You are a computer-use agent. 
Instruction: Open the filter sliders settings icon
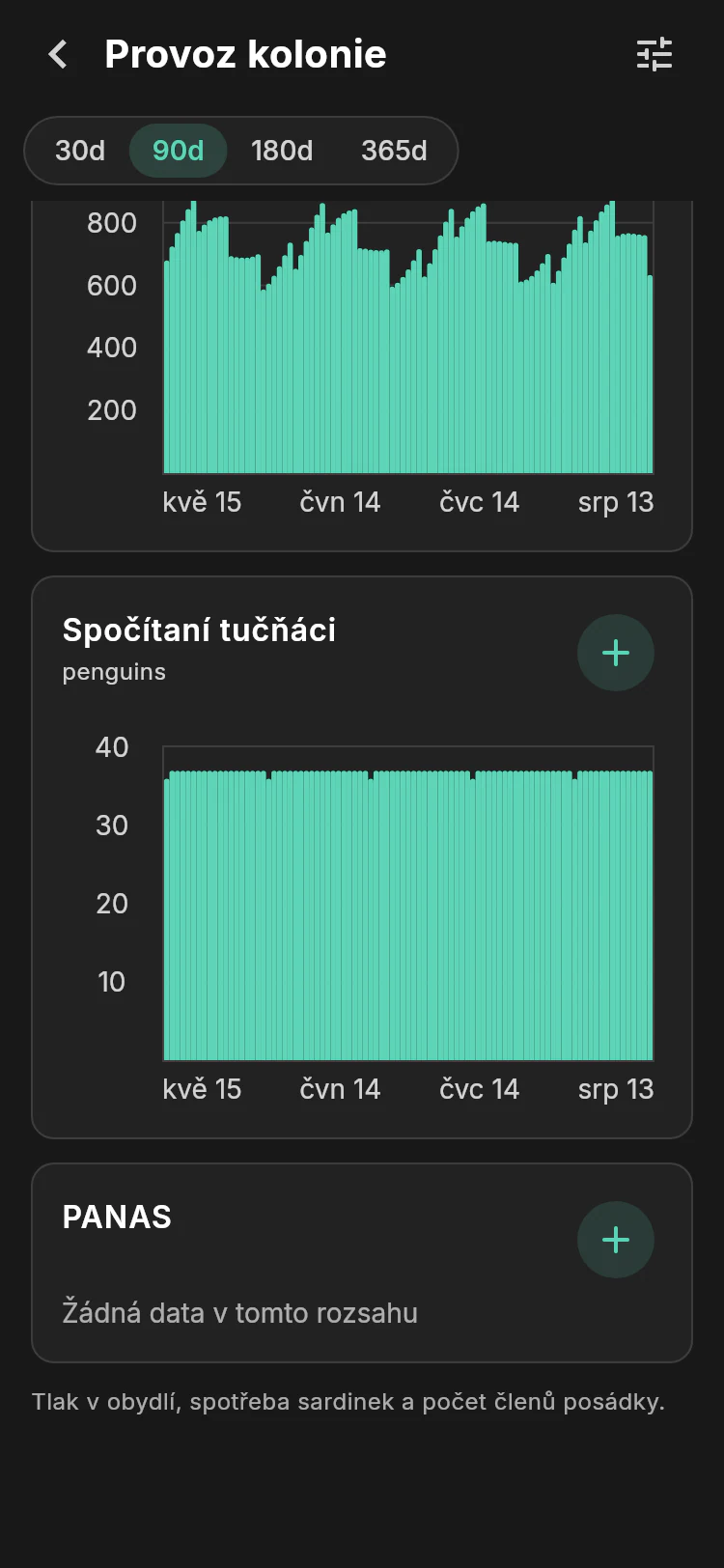tap(654, 54)
